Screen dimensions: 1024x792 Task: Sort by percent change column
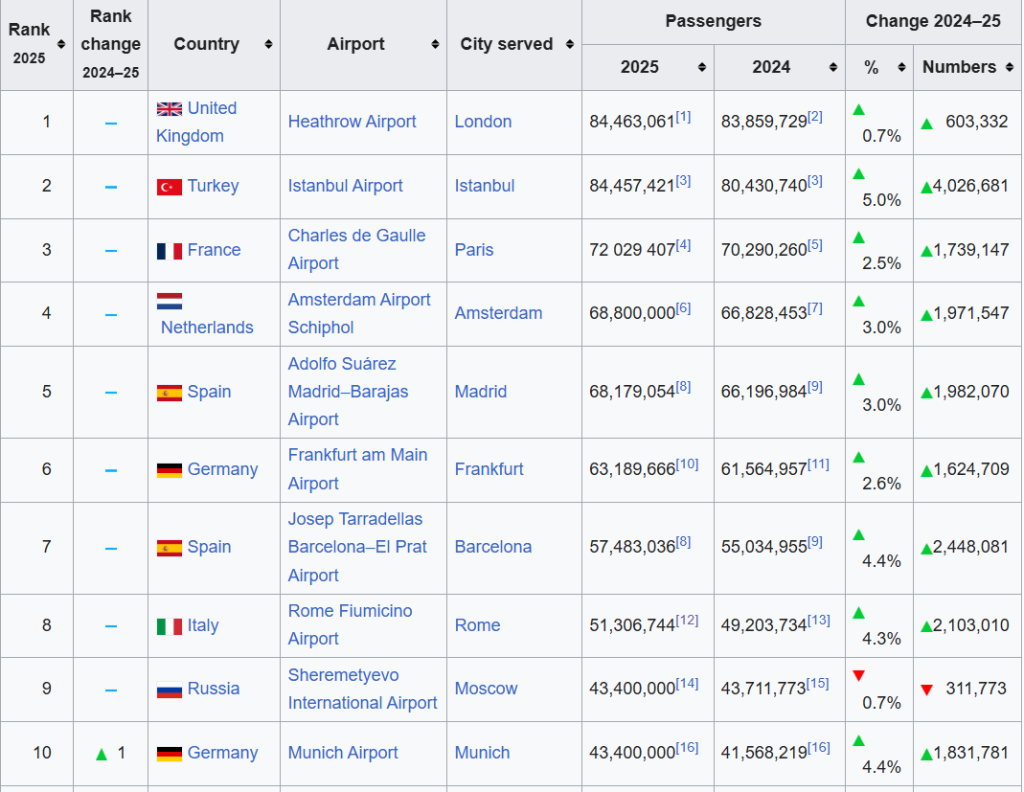coord(900,67)
